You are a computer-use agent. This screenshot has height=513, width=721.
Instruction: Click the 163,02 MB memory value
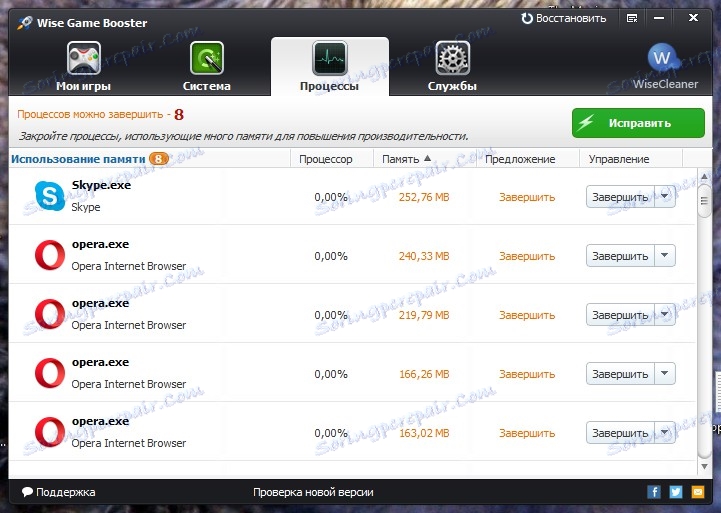[x=424, y=433]
